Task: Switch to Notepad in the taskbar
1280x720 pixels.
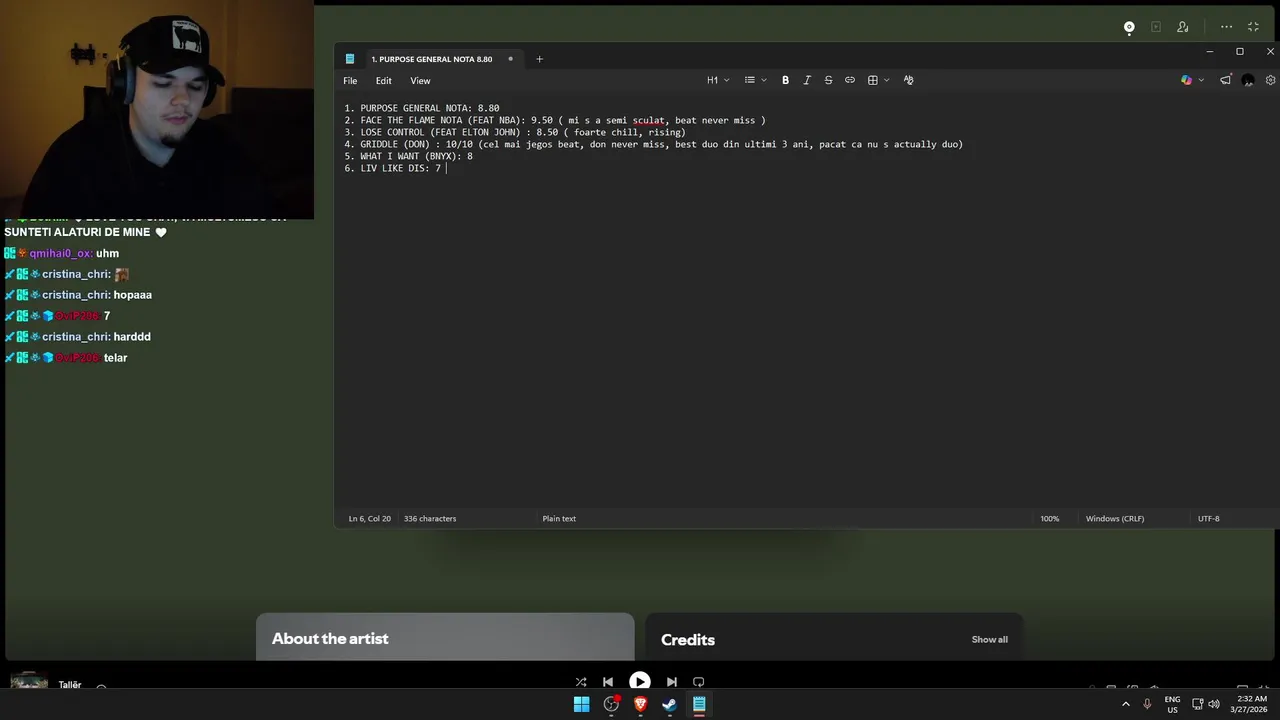Action: 699,704
